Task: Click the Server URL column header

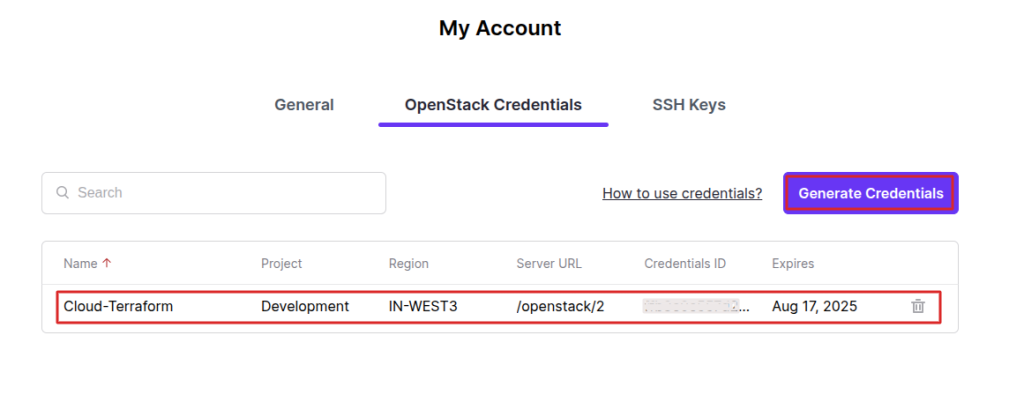Action: pos(549,264)
